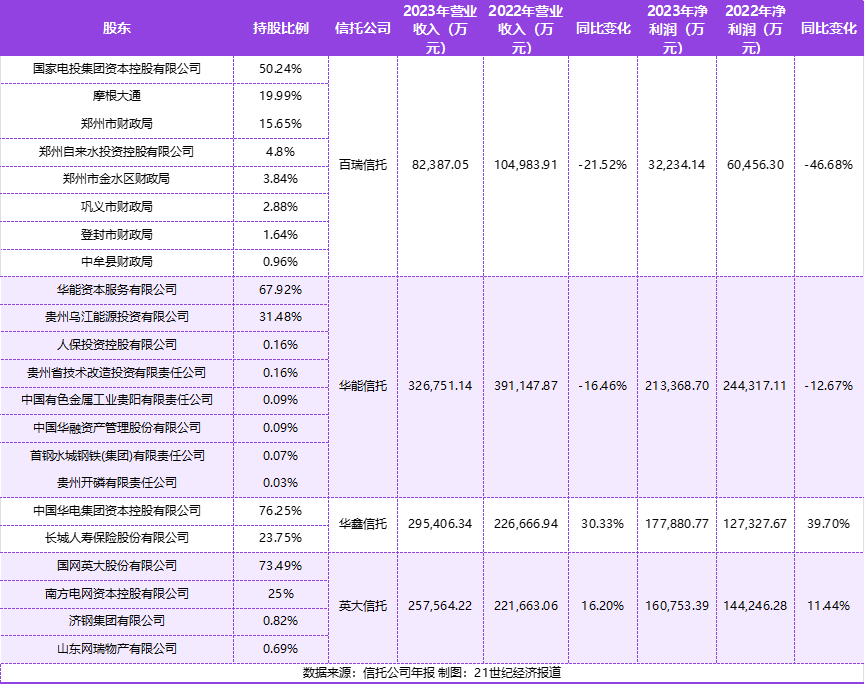The width and height of the screenshot is (865, 685).
Task: Select the 贵州省技术改造投资有限责任公司 cell
Action: pyautogui.click(x=116, y=373)
